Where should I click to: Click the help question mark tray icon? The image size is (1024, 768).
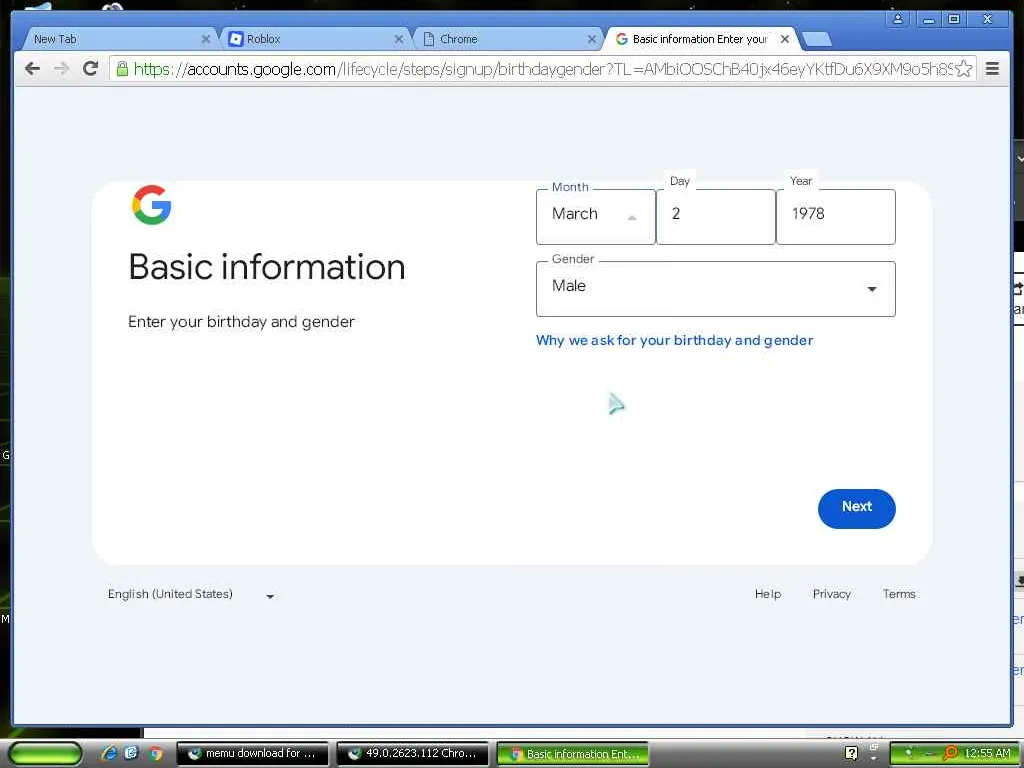point(851,753)
